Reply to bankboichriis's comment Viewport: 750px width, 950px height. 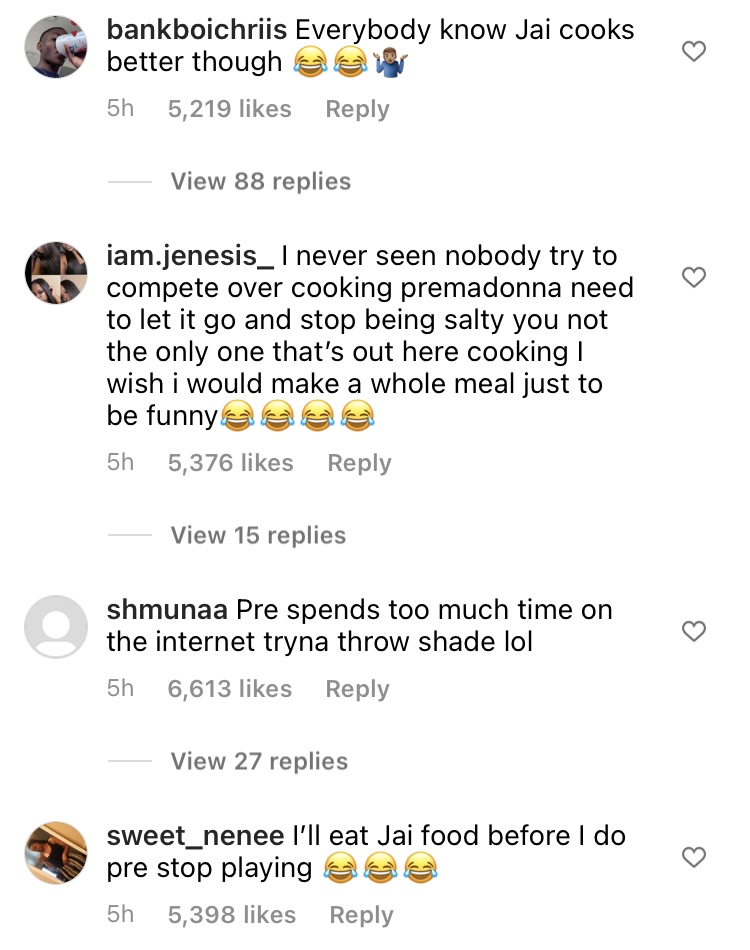[x=357, y=108]
